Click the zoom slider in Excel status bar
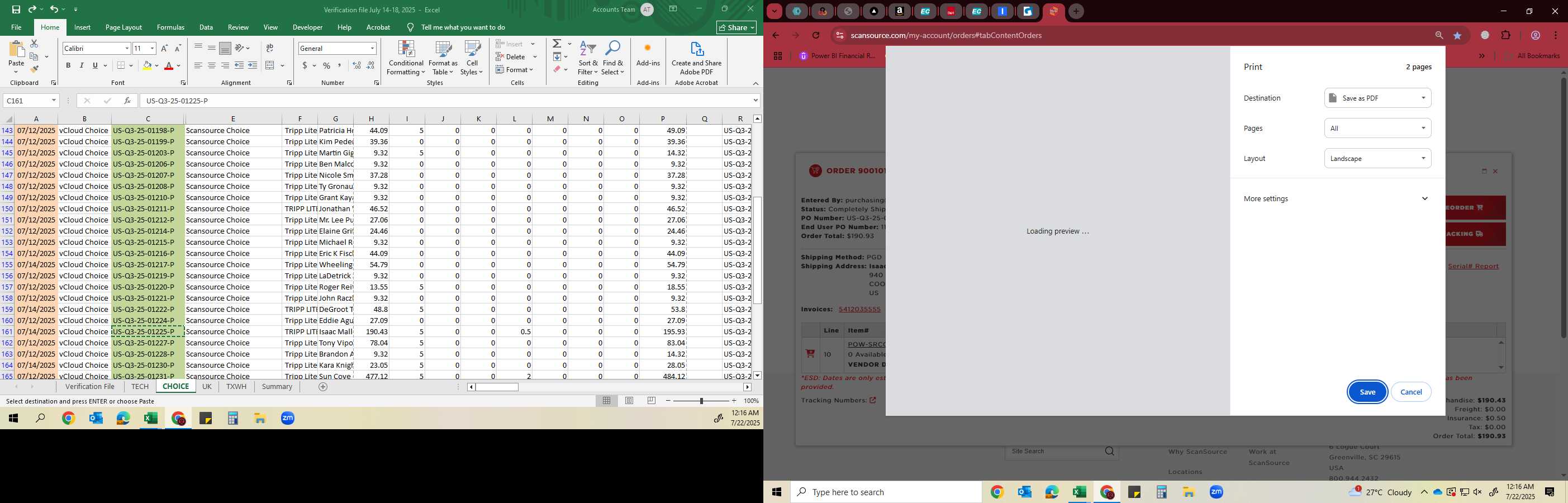 [x=701, y=401]
